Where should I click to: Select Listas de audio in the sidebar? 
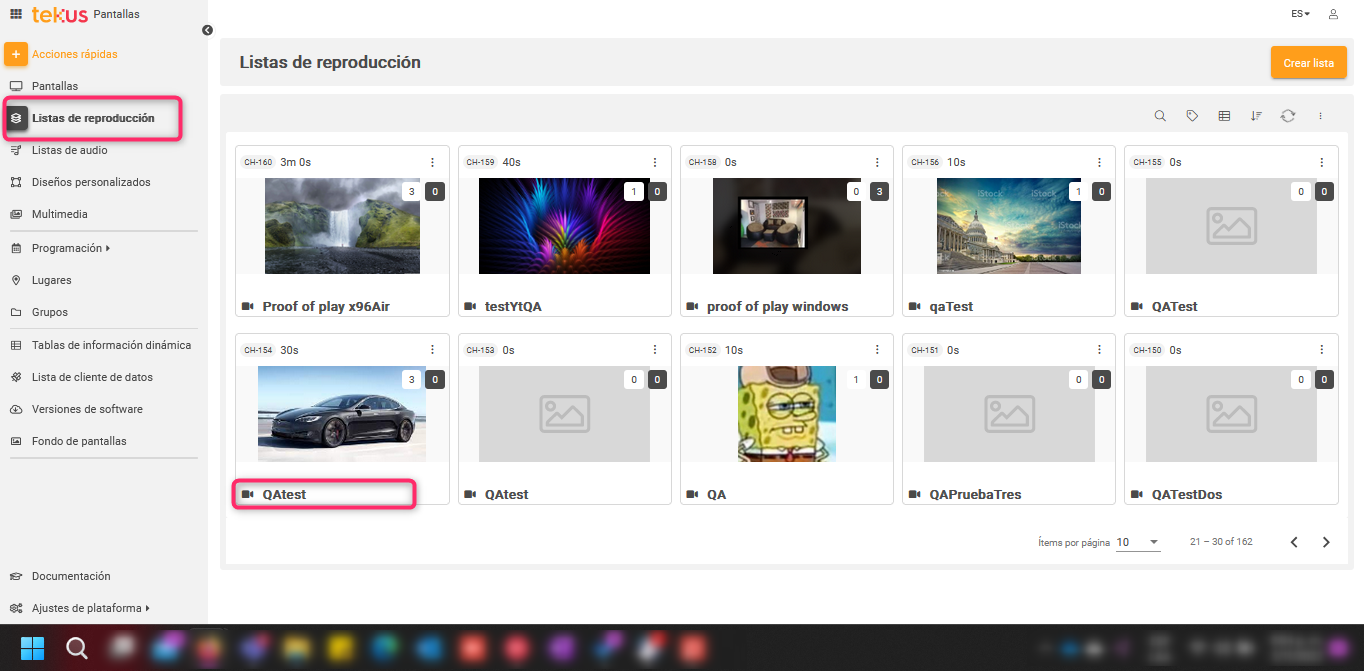click(69, 150)
